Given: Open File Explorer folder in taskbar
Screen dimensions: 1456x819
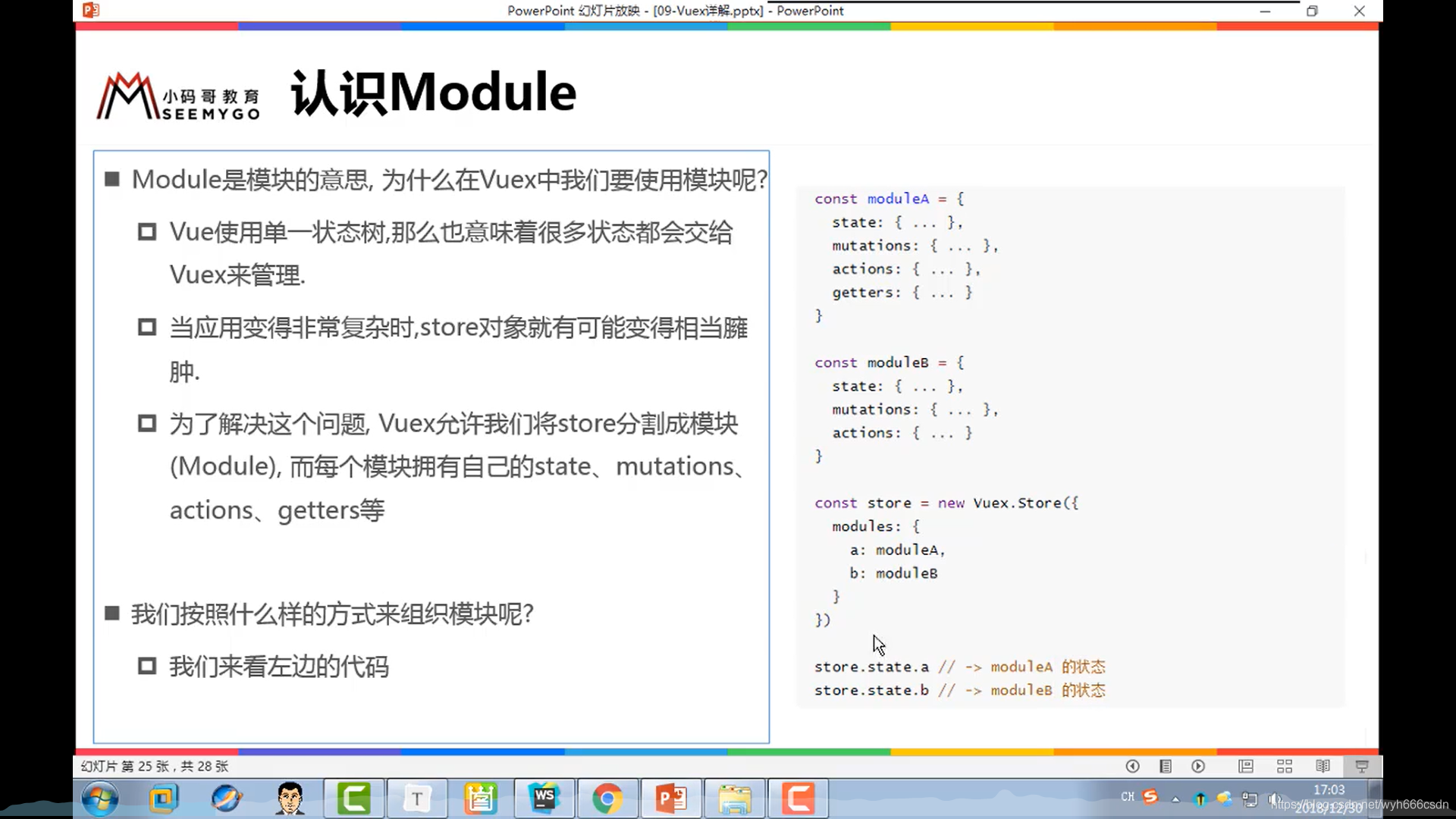Looking at the screenshot, I should (734, 799).
